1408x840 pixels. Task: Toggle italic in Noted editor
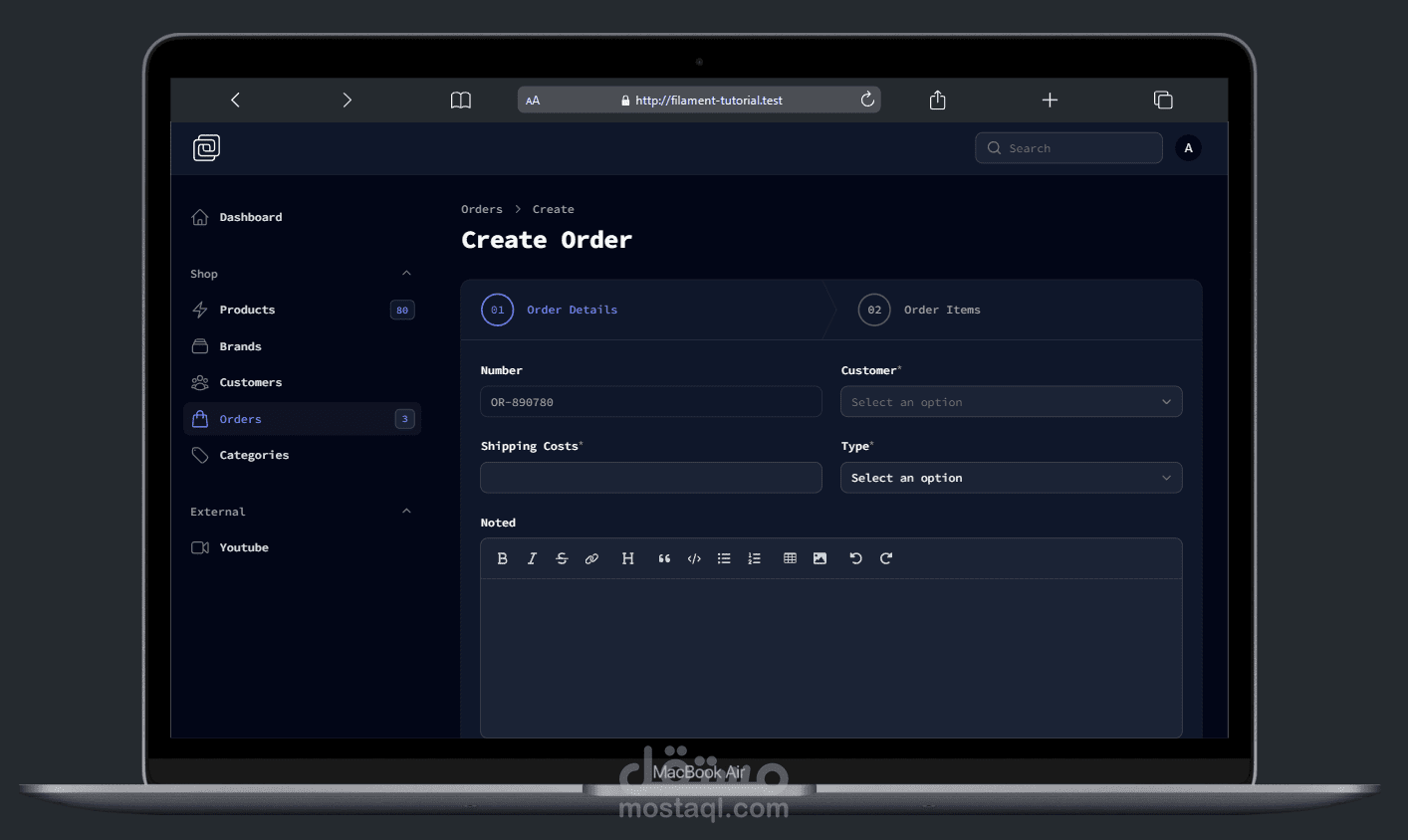pos(532,558)
